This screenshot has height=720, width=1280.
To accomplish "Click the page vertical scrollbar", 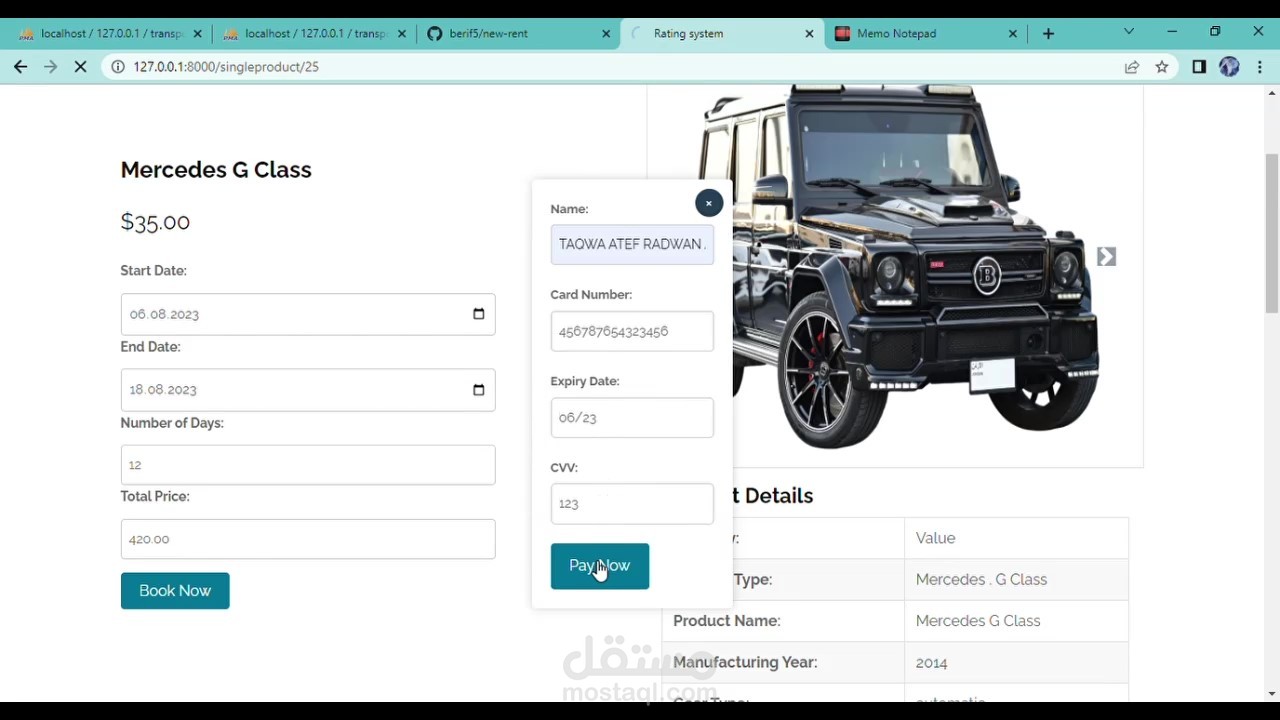I will [x=1272, y=234].
